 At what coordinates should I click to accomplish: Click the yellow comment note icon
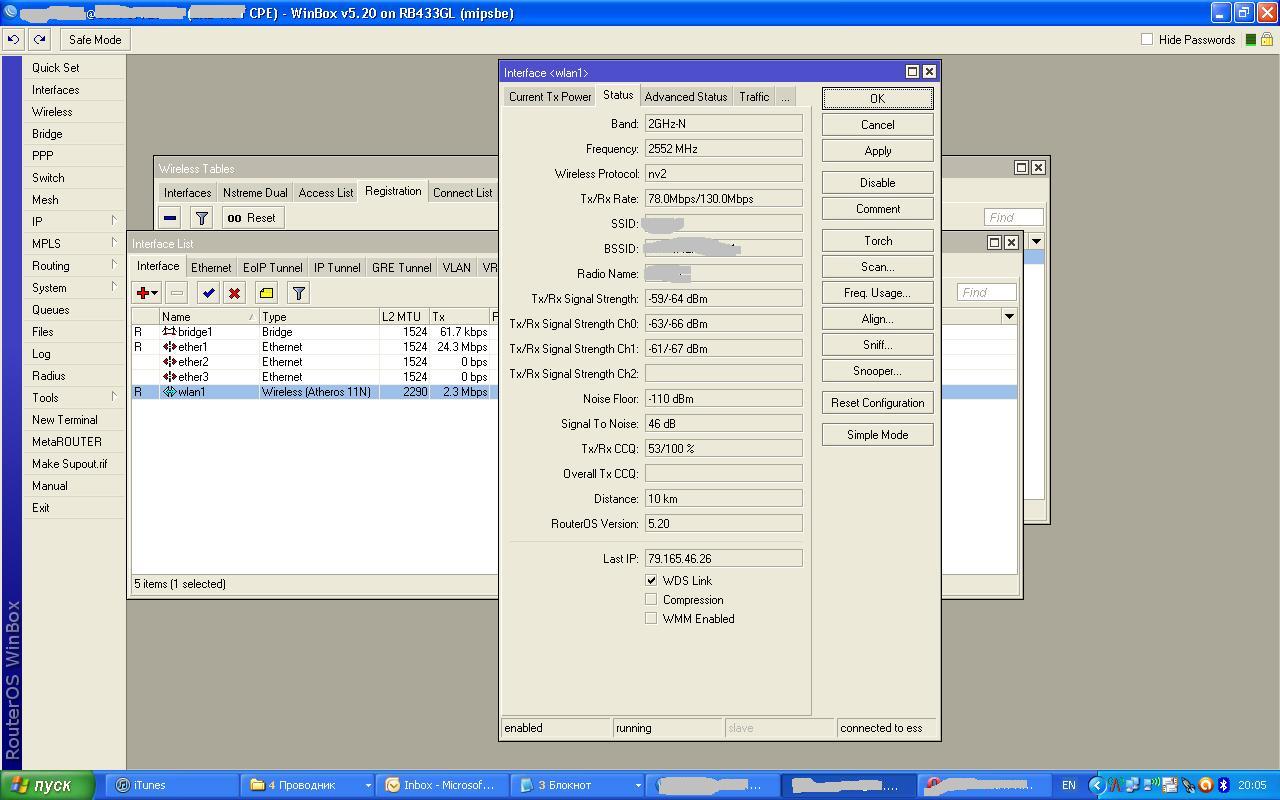click(266, 293)
